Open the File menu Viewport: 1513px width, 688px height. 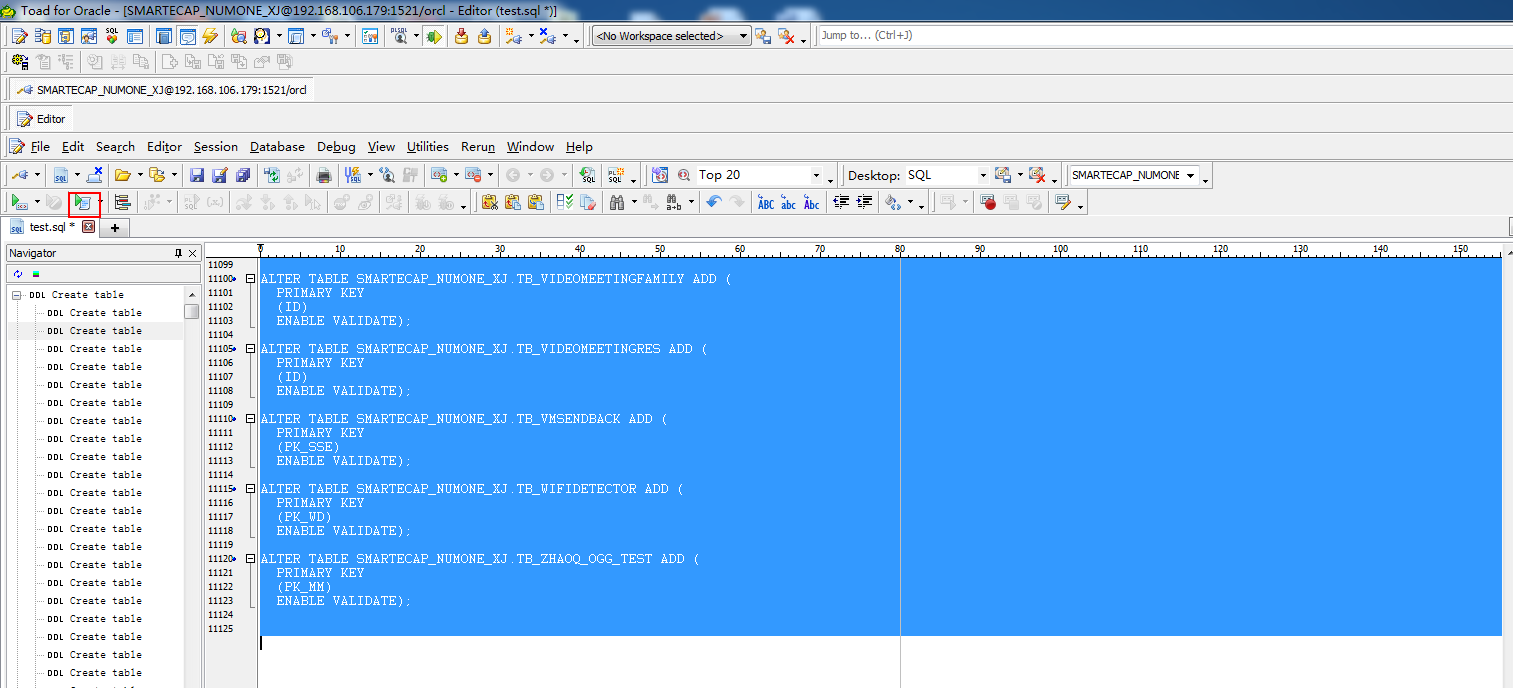coord(40,146)
